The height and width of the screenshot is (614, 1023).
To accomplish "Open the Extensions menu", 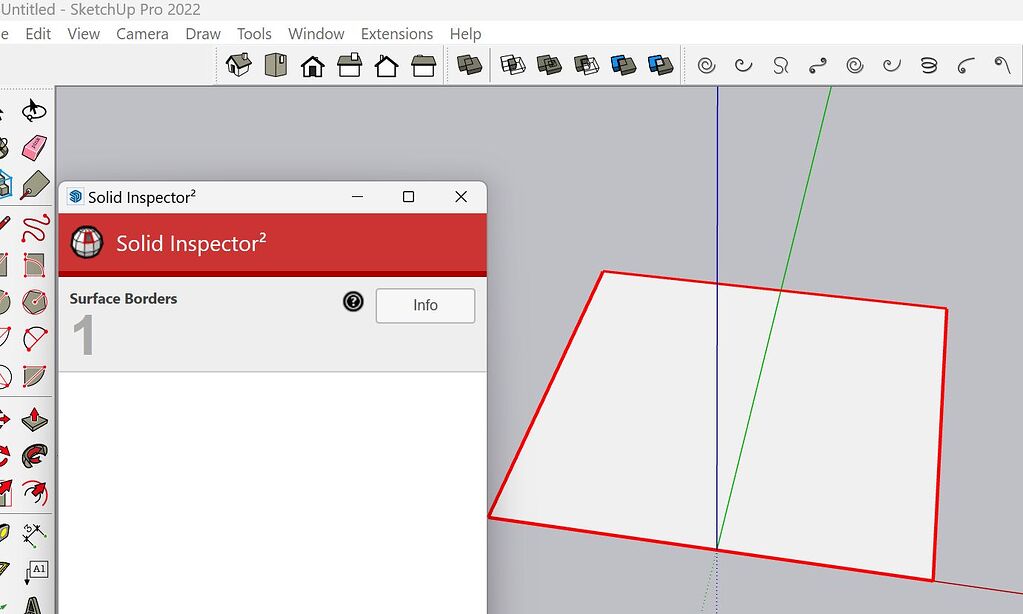I will pyautogui.click(x=396, y=33).
